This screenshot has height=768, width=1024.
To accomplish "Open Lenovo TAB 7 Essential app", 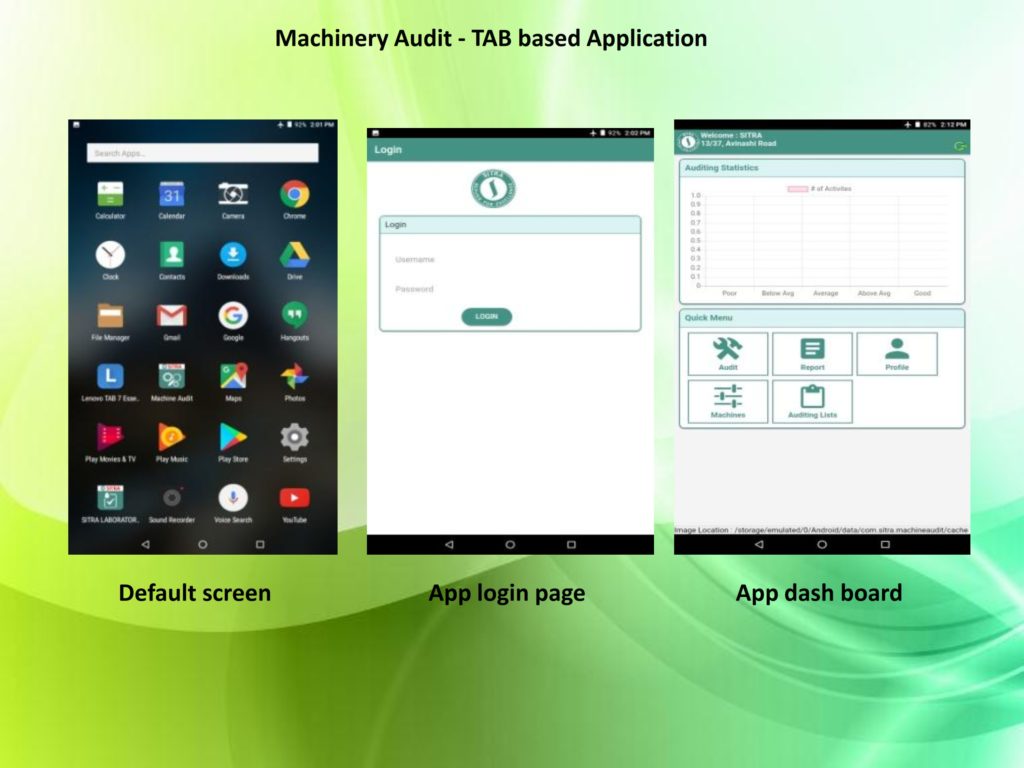I will (110, 376).
